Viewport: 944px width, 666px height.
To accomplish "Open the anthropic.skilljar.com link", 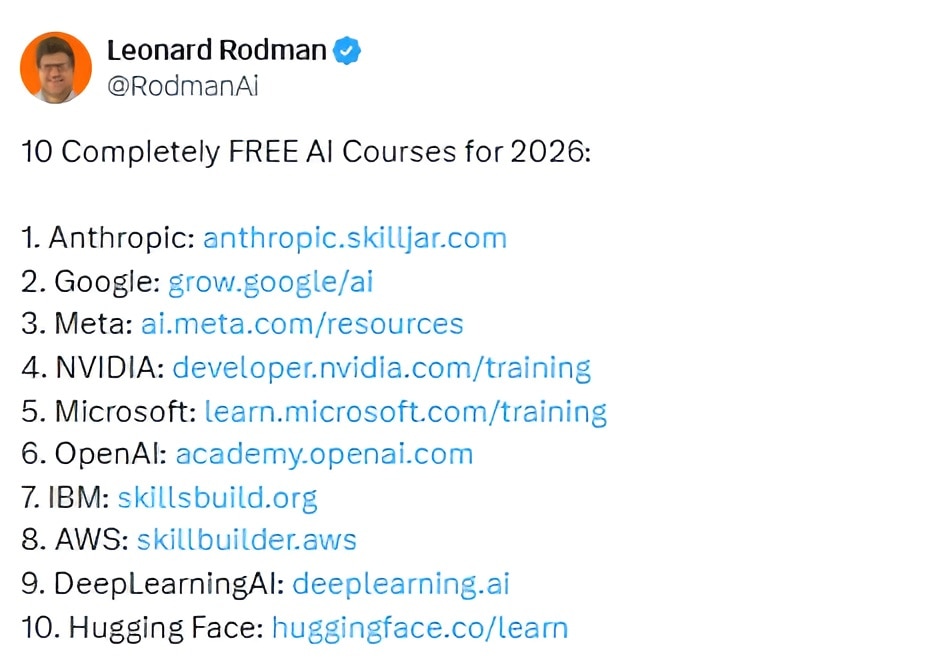I will coord(354,238).
